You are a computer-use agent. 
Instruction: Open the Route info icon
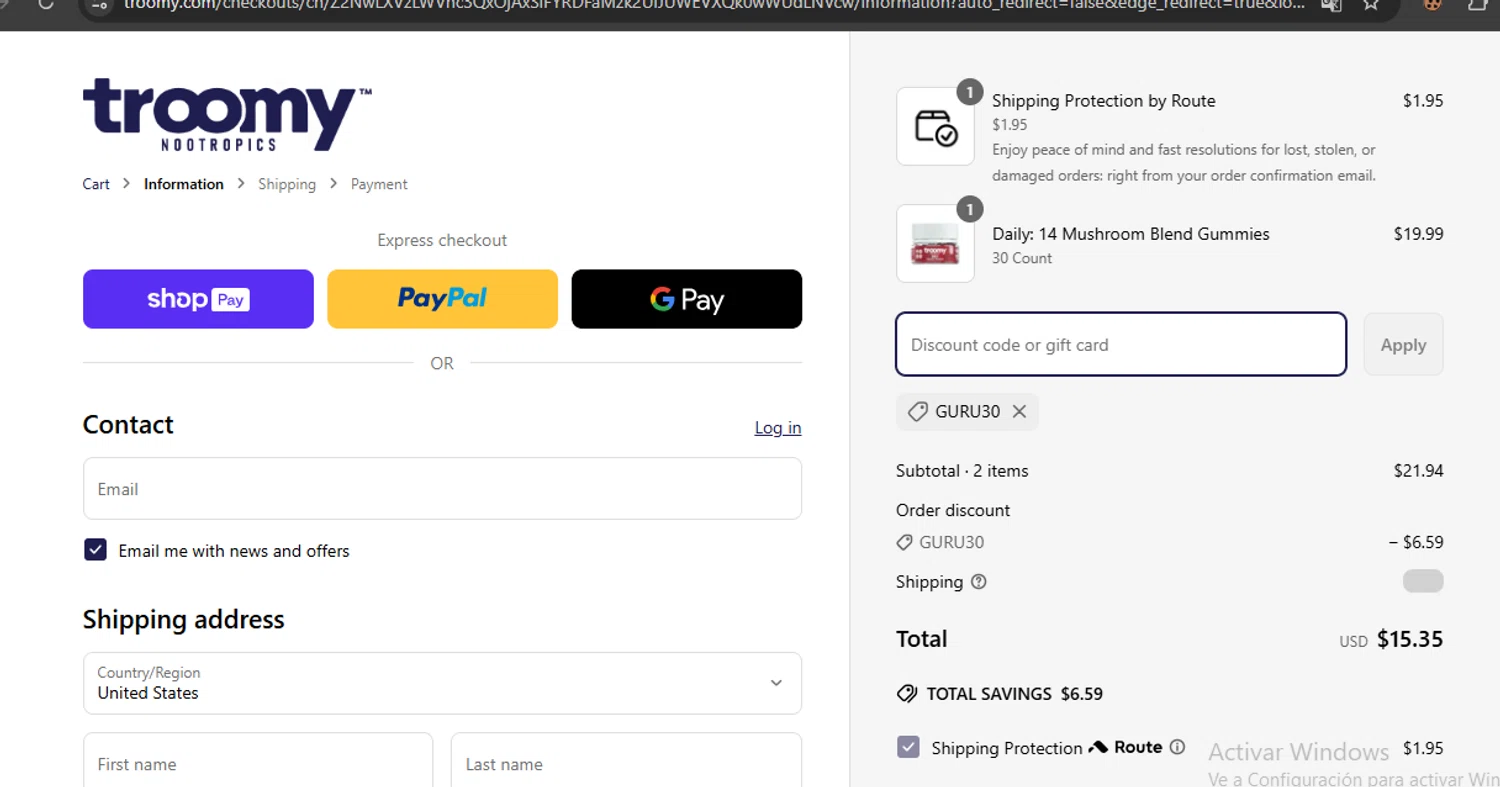click(1177, 747)
